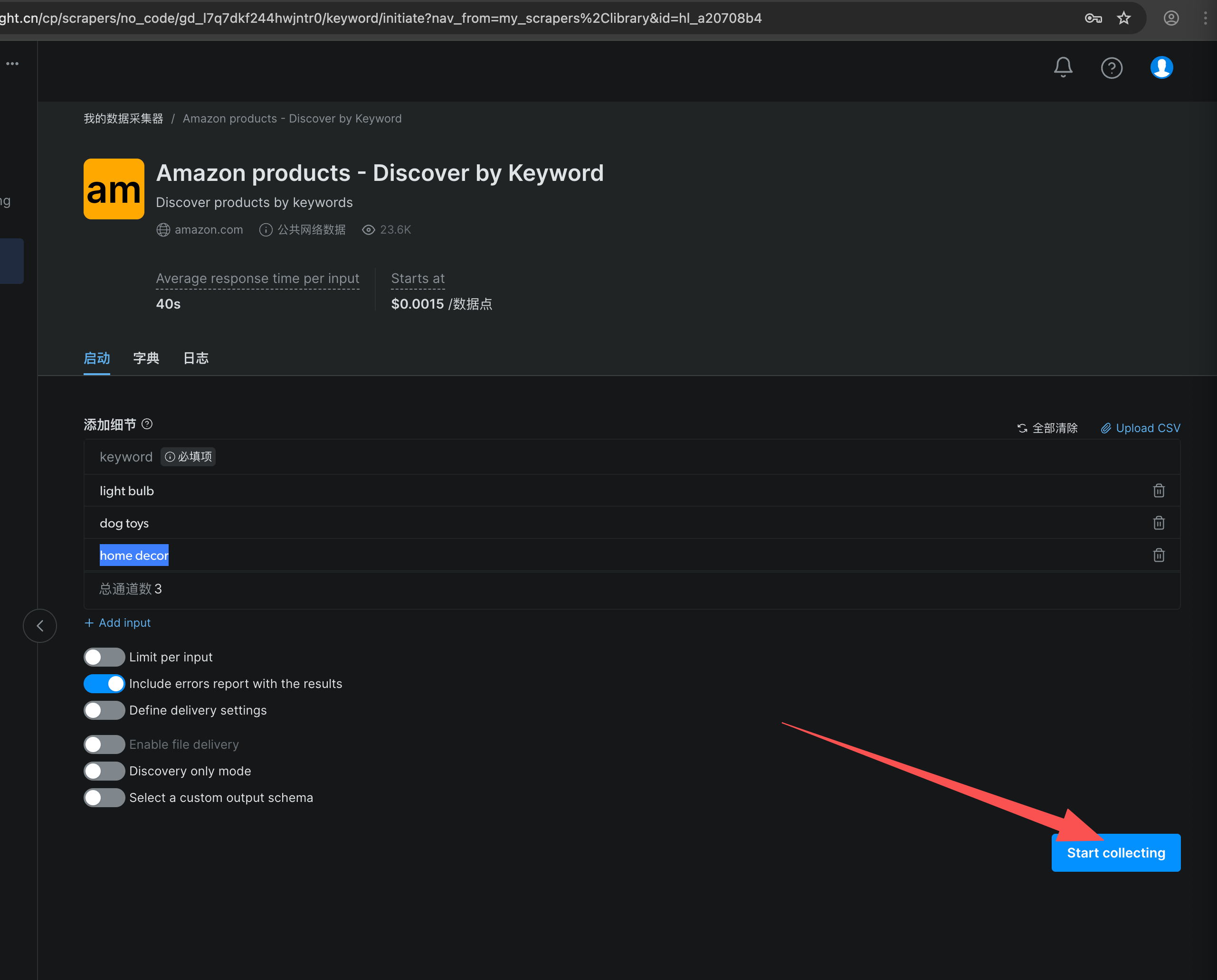Screen dimensions: 1217x980
Task: Expand the sidebar three-dots menu
Action: click(x=12, y=64)
